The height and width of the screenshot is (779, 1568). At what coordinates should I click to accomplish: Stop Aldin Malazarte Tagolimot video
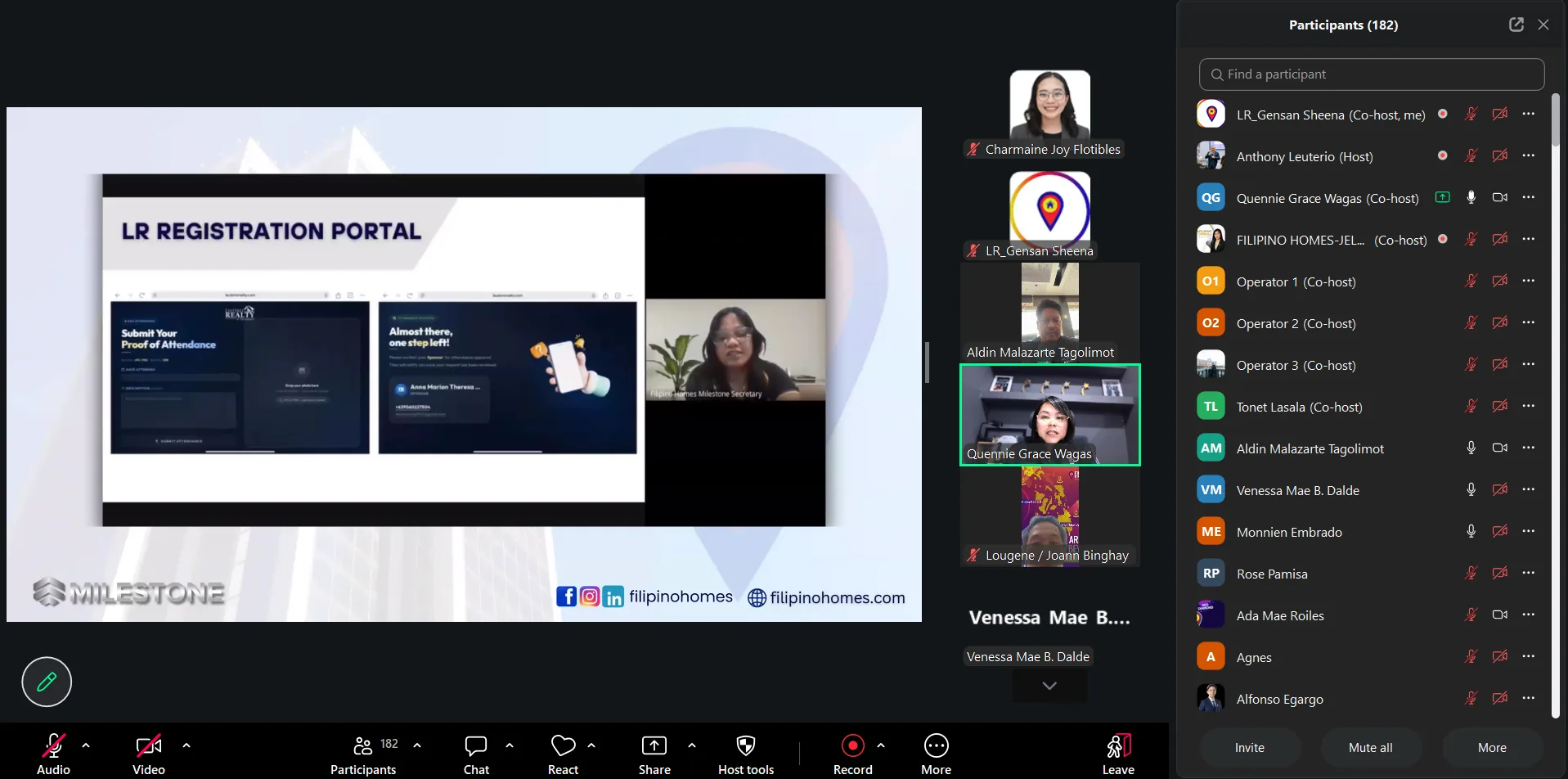tap(1500, 448)
